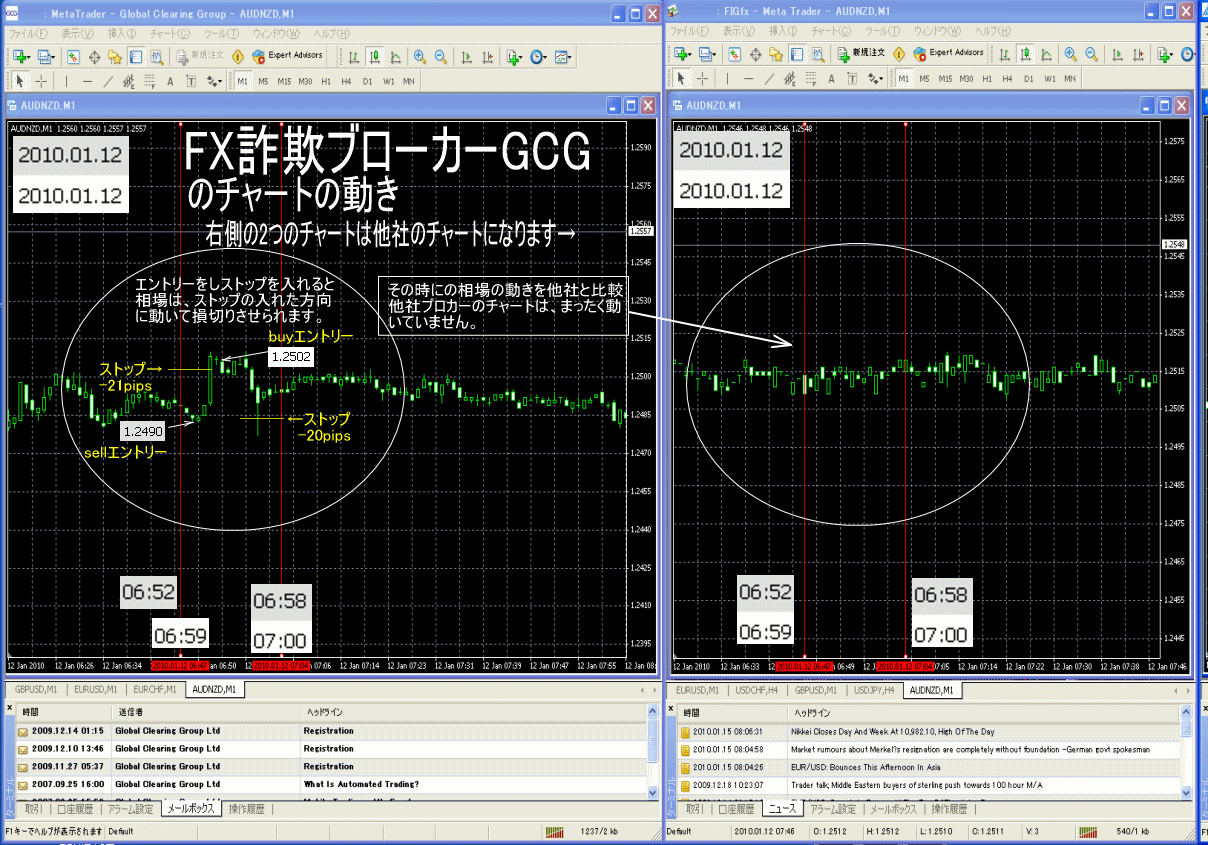Select equidistant channel tool in GCG window
Image resolution: width=1208 pixels, height=845 pixels.
(129, 81)
